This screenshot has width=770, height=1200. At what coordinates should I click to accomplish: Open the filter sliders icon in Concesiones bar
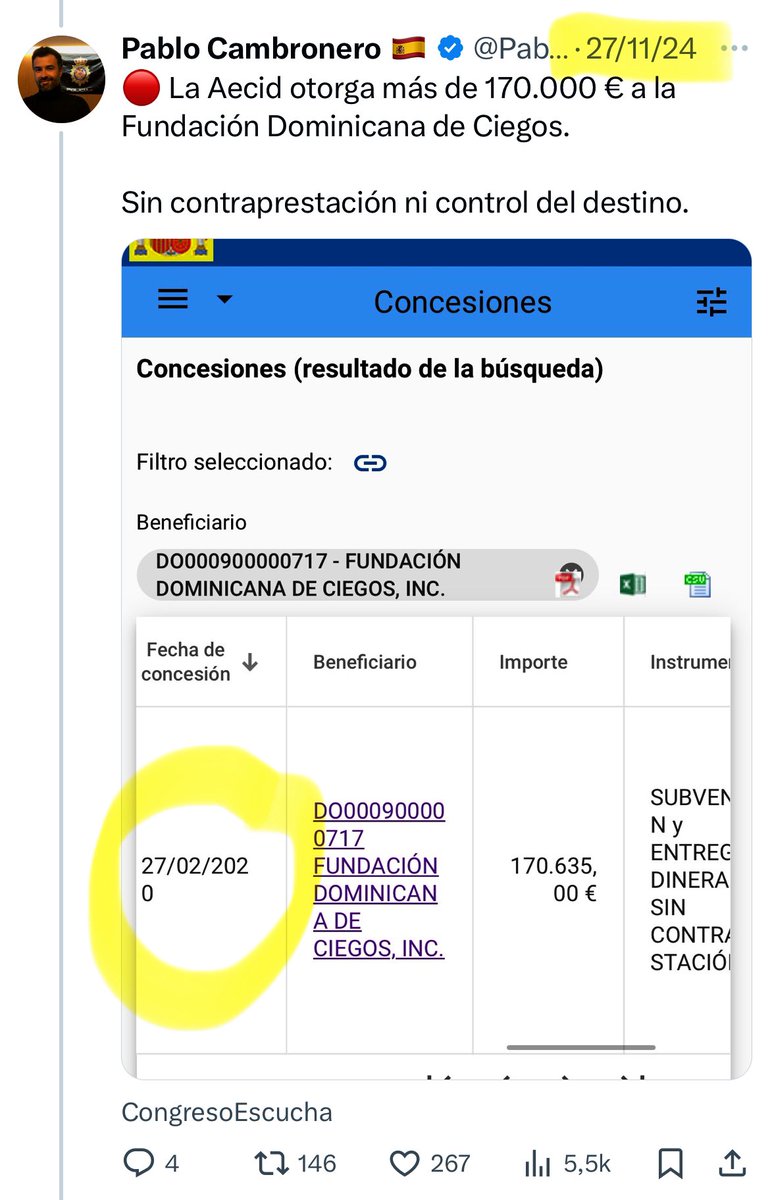(713, 301)
